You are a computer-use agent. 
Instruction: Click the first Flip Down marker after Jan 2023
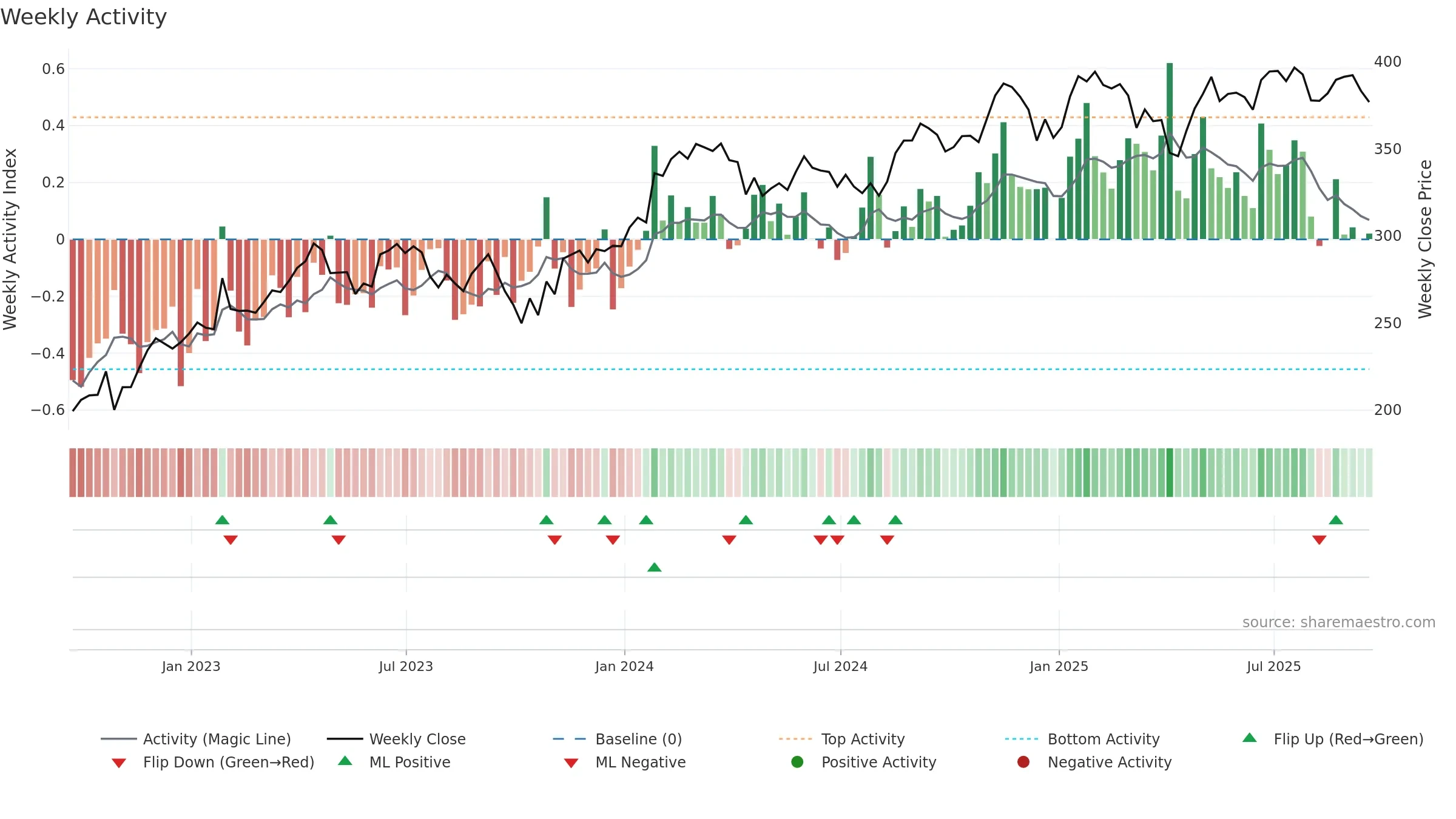point(231,540)
